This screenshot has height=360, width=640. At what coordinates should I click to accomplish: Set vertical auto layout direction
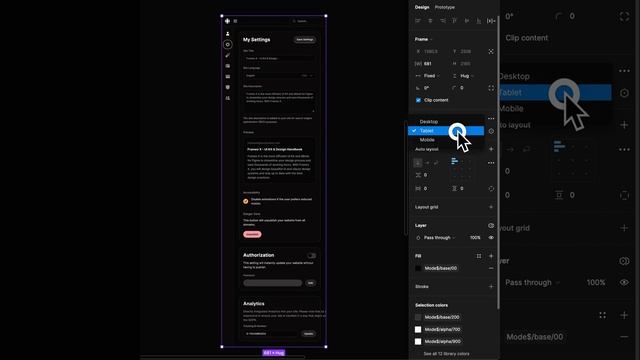[x=418, y=163]
